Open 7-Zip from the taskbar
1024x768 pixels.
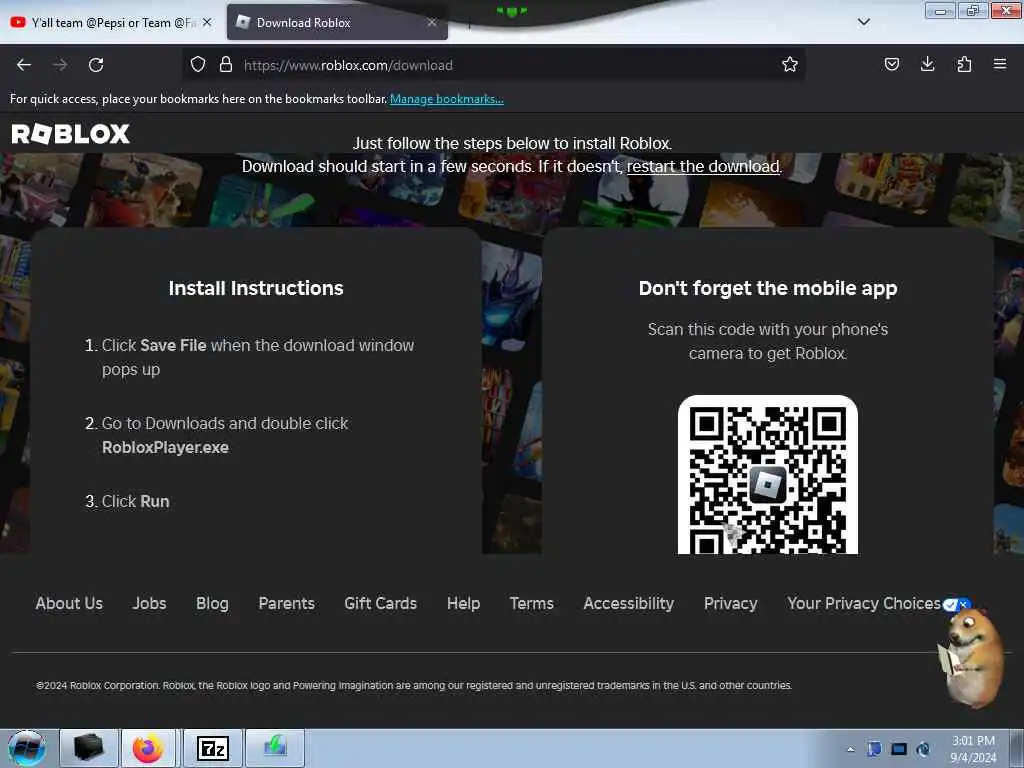pyautogui.click(x=213, y=748)
